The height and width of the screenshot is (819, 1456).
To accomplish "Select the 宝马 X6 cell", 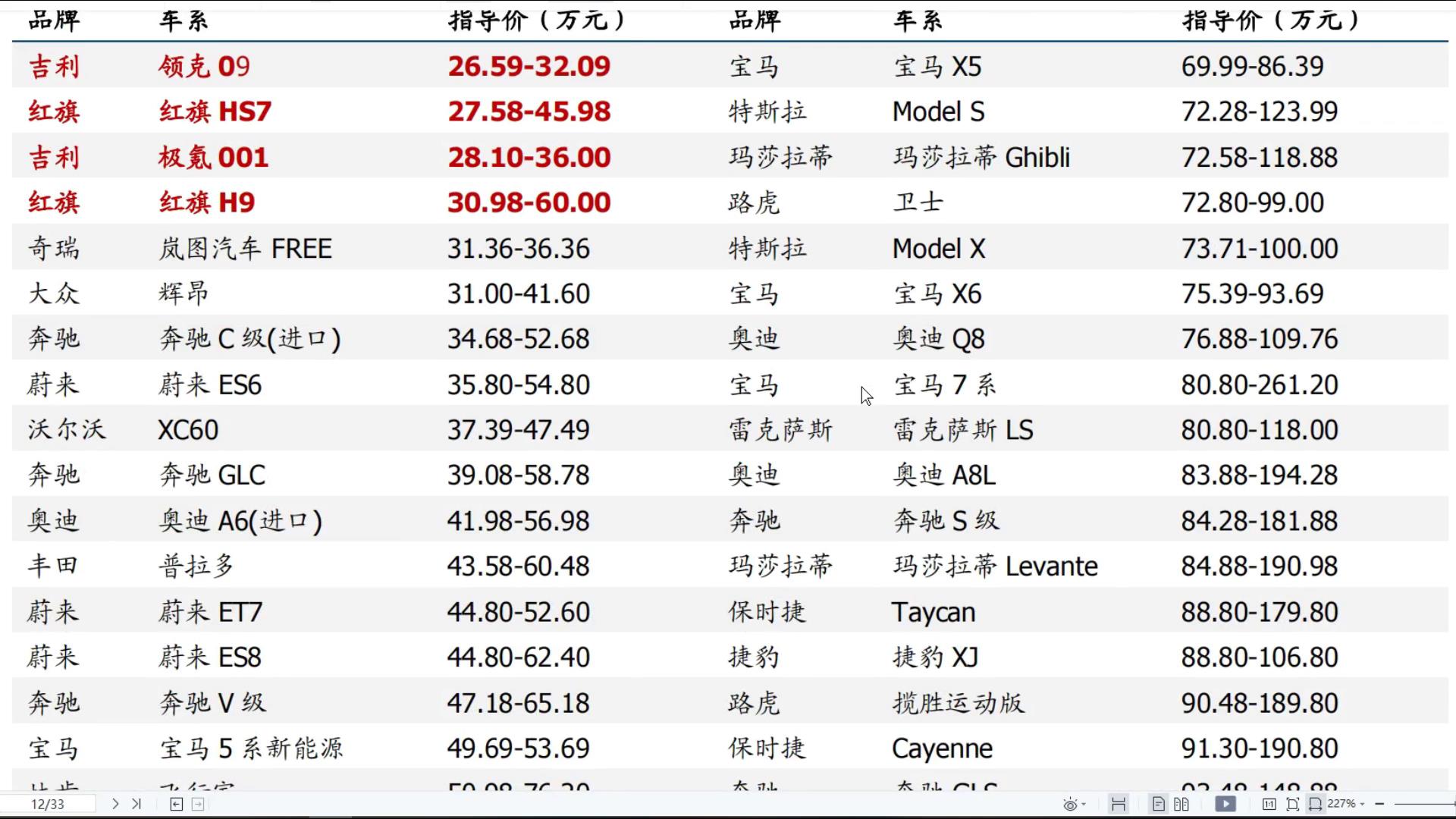I will 937,293.
